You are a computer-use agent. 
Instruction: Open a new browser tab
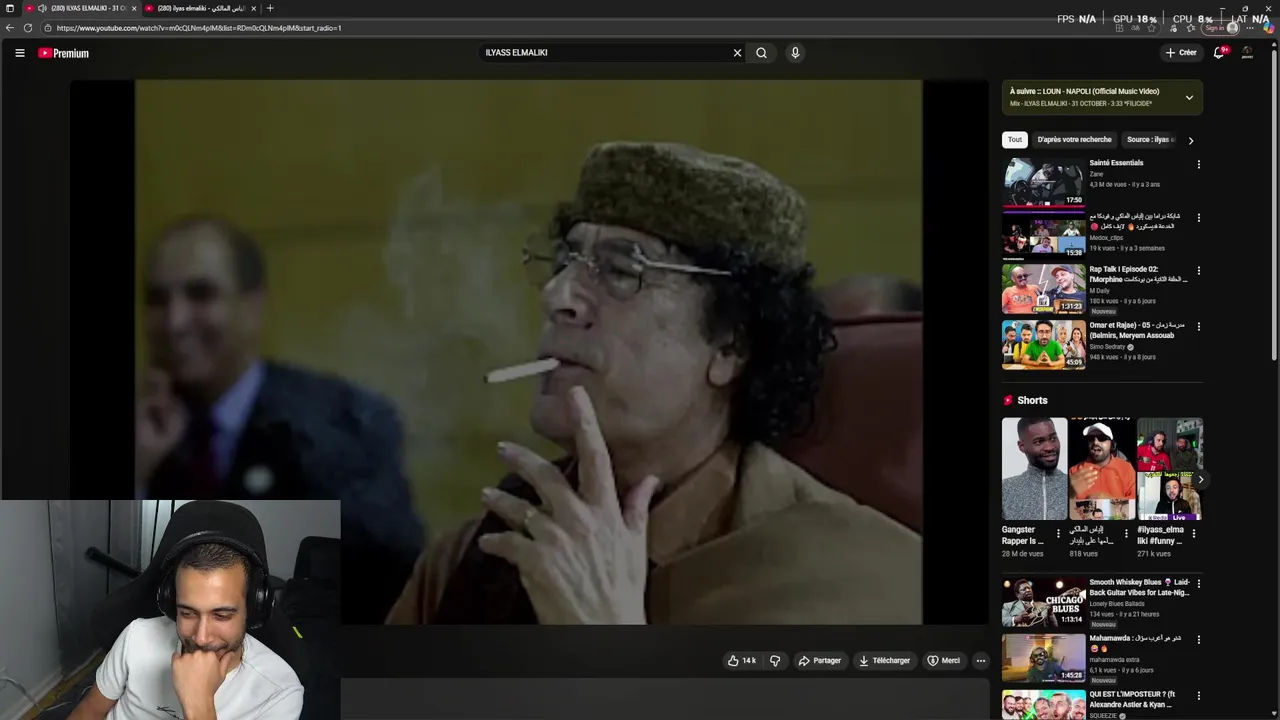tap(270, 8)
